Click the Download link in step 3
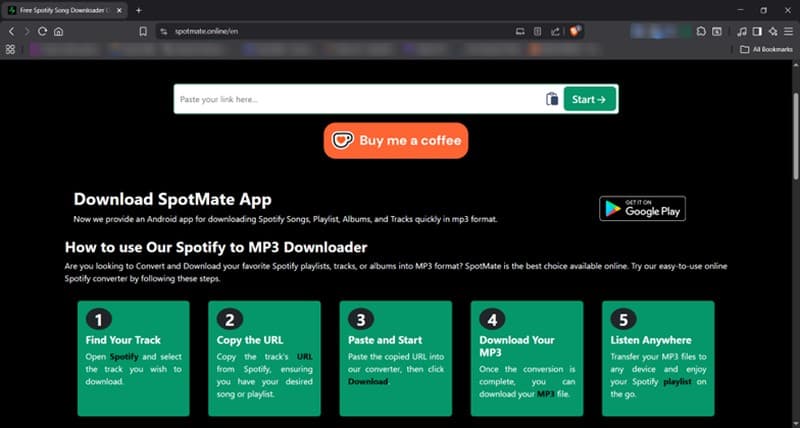Image resolution: width=800 pixels, height=428 pixels. pos(368,382)
